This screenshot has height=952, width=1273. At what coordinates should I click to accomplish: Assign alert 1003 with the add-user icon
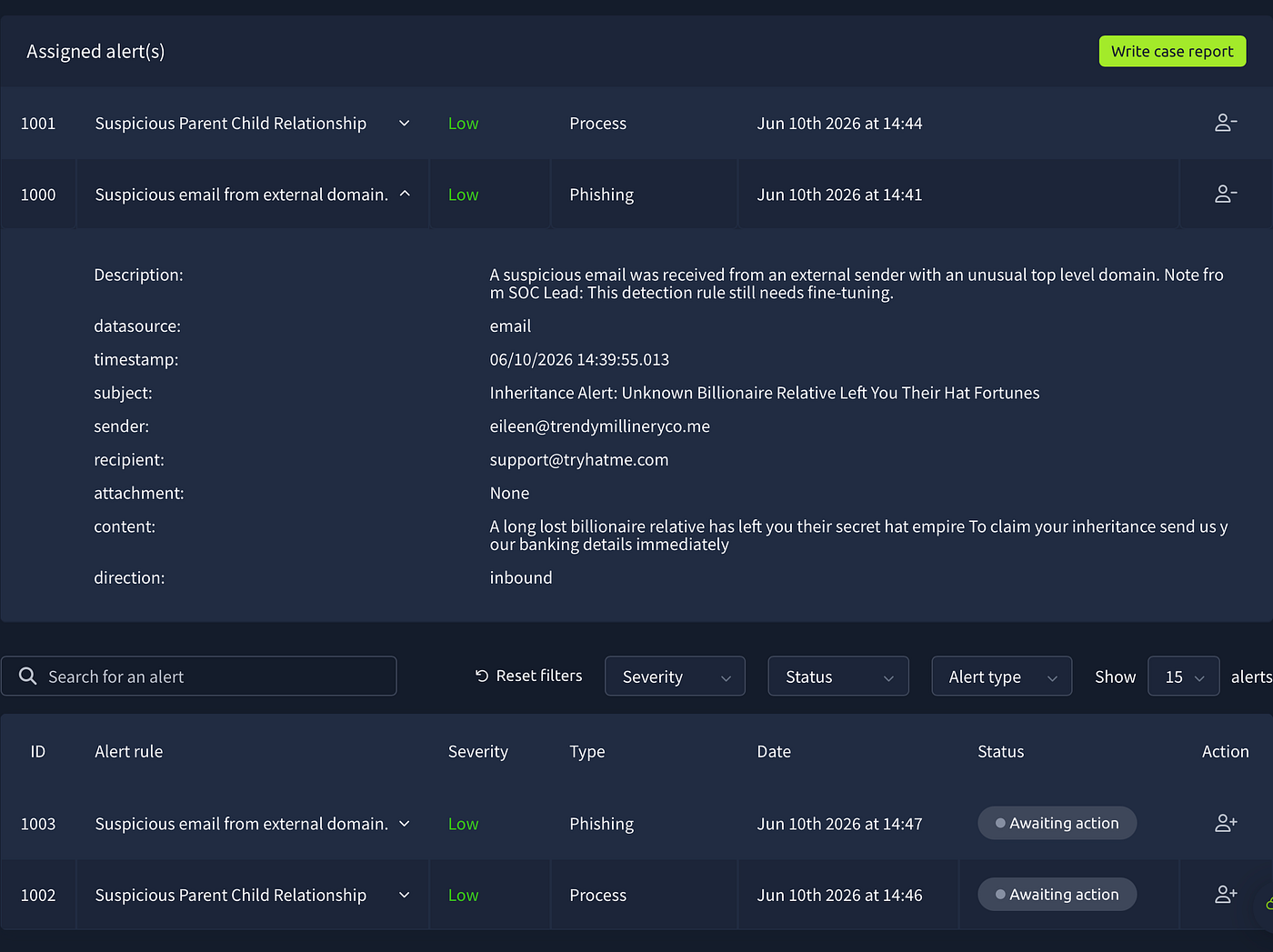[1226, 823]
